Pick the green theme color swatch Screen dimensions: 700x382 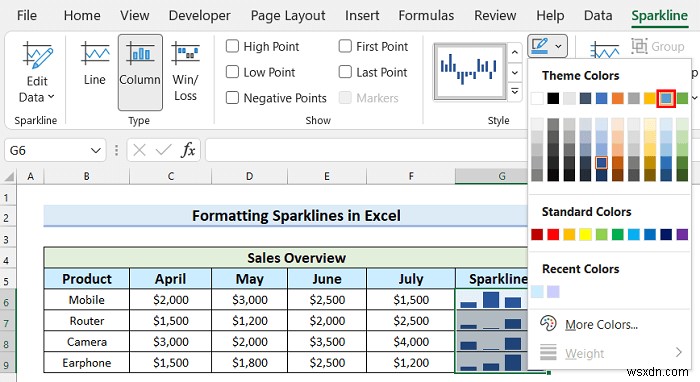pyautogui.click(x=682, y=98)
